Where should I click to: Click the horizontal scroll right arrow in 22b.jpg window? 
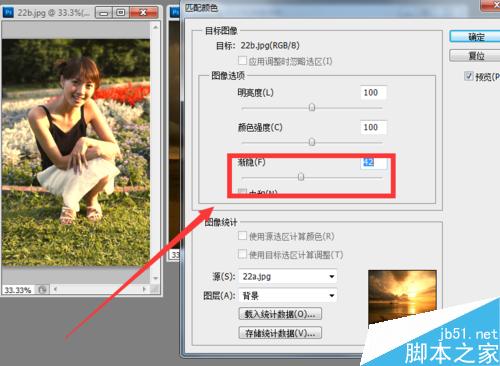coord(144,289)
